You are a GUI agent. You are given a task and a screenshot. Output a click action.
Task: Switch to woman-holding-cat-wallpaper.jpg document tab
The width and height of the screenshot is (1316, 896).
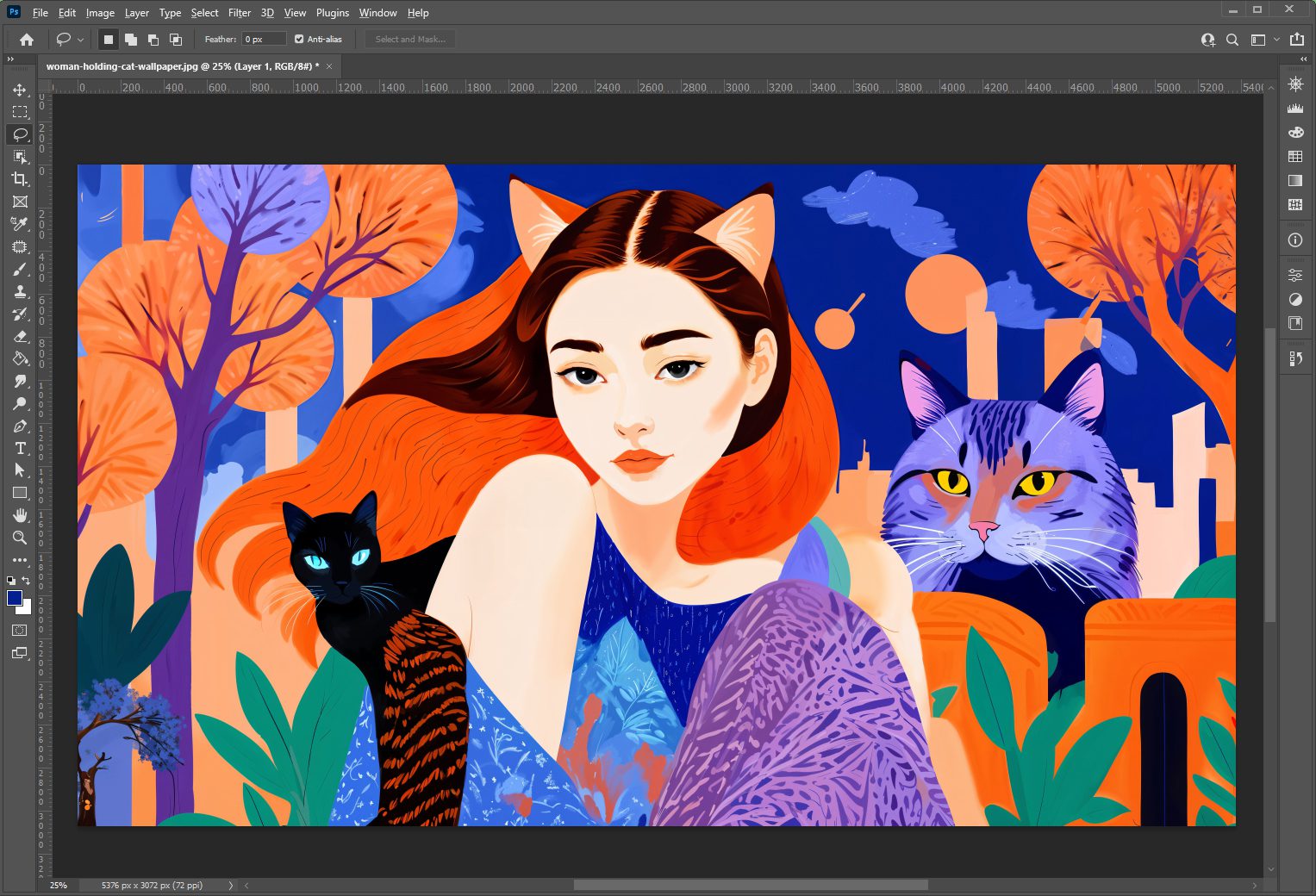182,66
